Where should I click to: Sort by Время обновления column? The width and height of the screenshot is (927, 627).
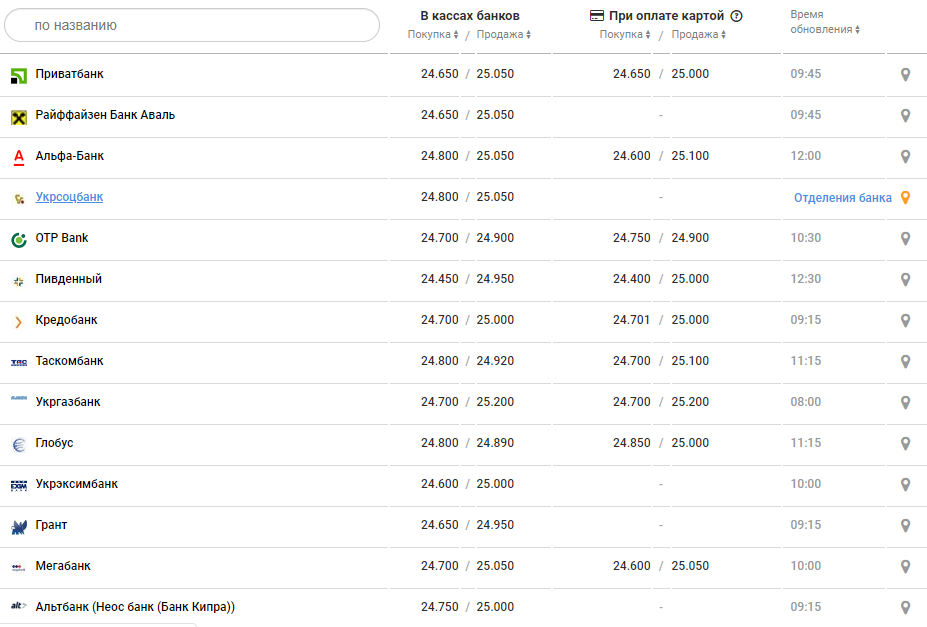pyautogui.click(x=825, y=30)
